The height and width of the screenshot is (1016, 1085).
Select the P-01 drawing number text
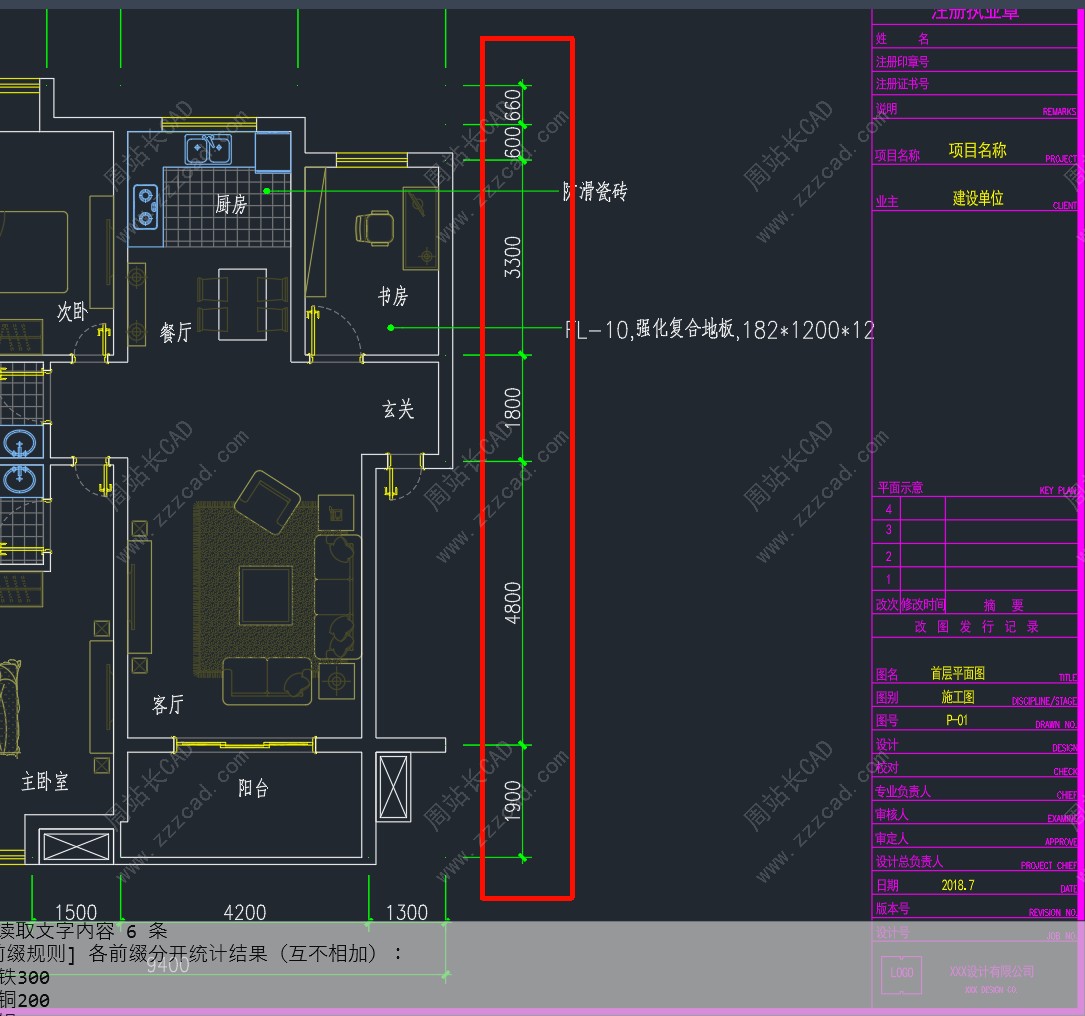pyautogui.click(x=957, y=720)
